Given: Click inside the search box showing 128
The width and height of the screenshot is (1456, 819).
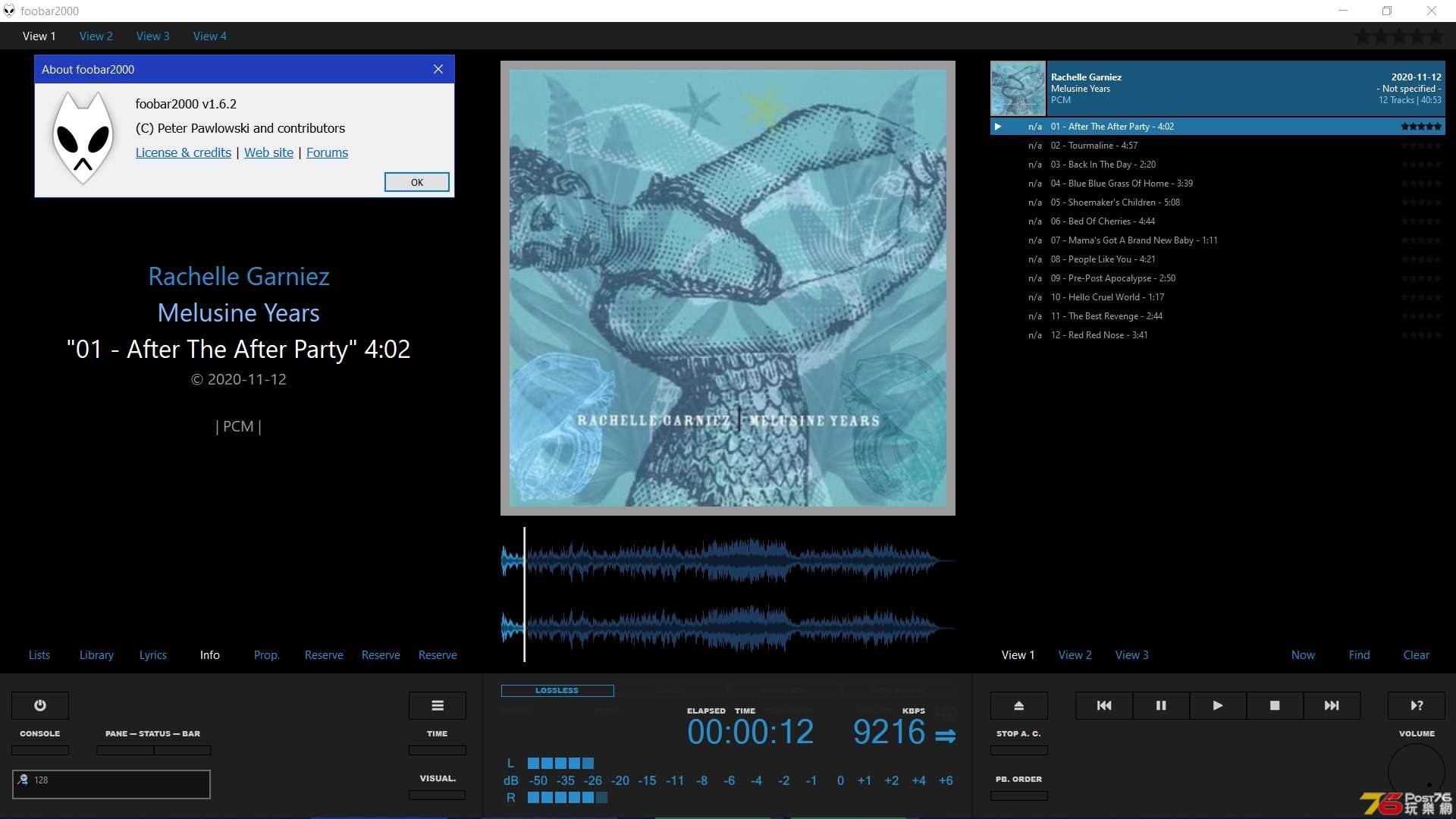Looking at the screenshot, I should click(x=111, y=784).
